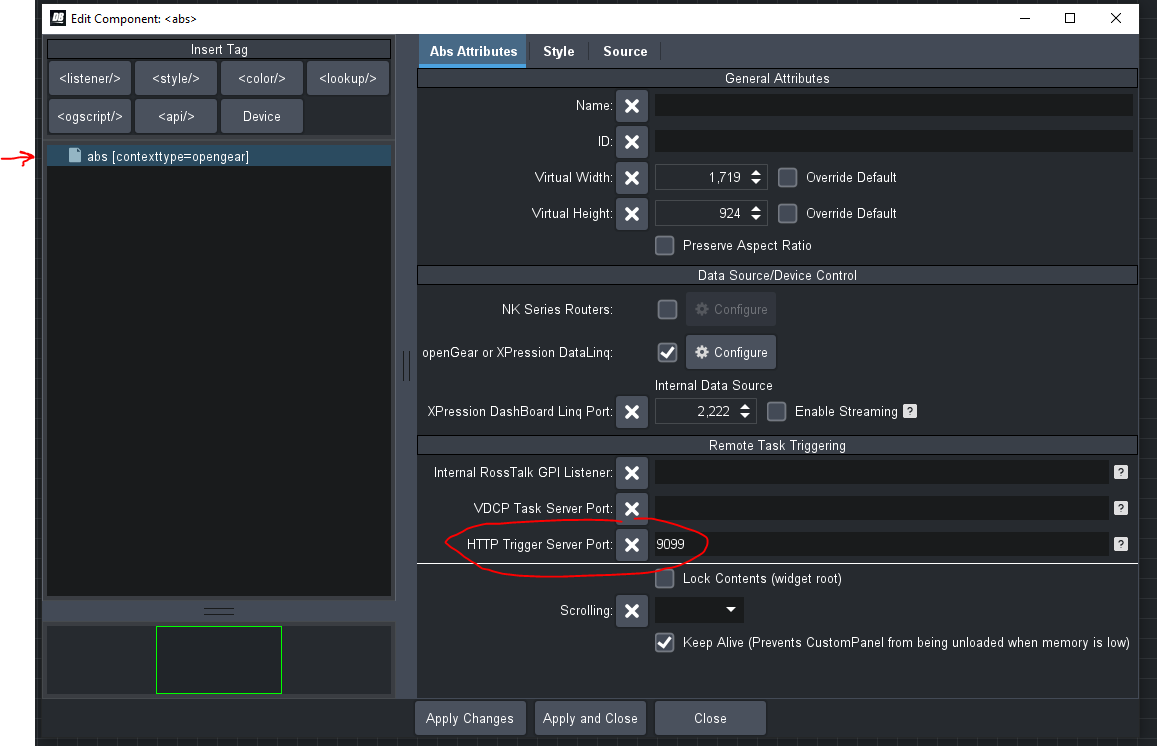
Task: Insert an <ogscript/> tag
Action: pos(90,117)
